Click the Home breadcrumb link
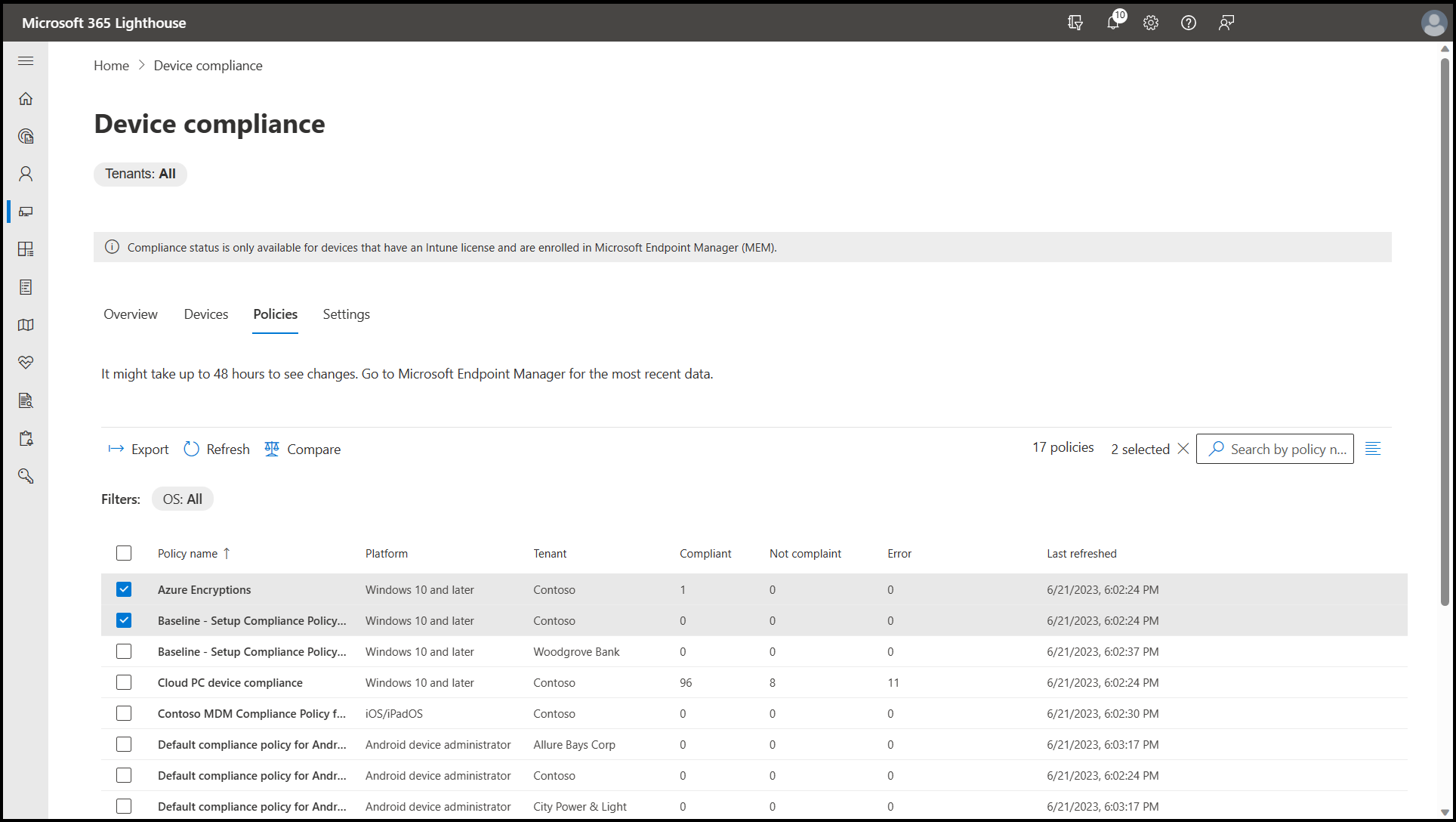 [111, 66]
